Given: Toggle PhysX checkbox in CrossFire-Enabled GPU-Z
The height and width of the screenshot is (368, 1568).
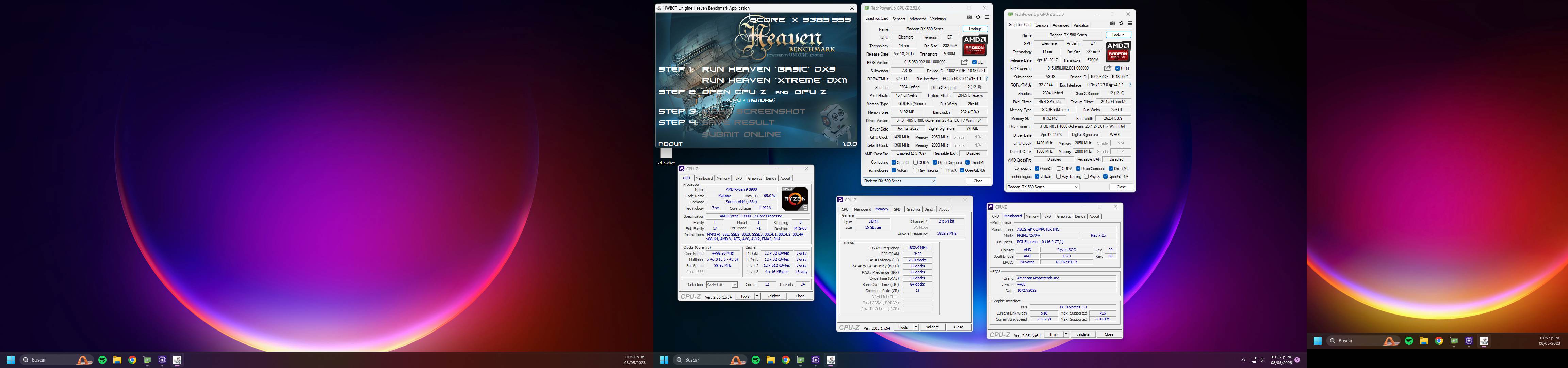Looking at the screenshot, I should point(943,171).
